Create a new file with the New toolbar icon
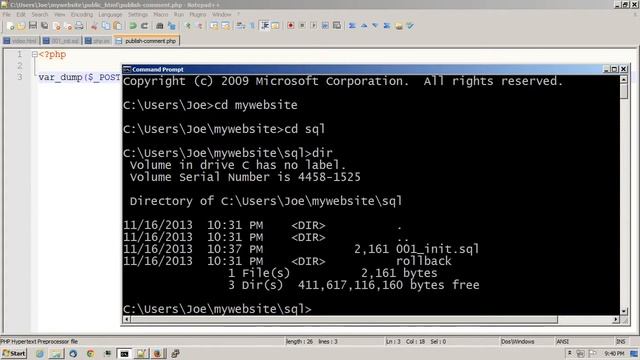The width and height of the screenshot is (640, 360). point(10,26)
